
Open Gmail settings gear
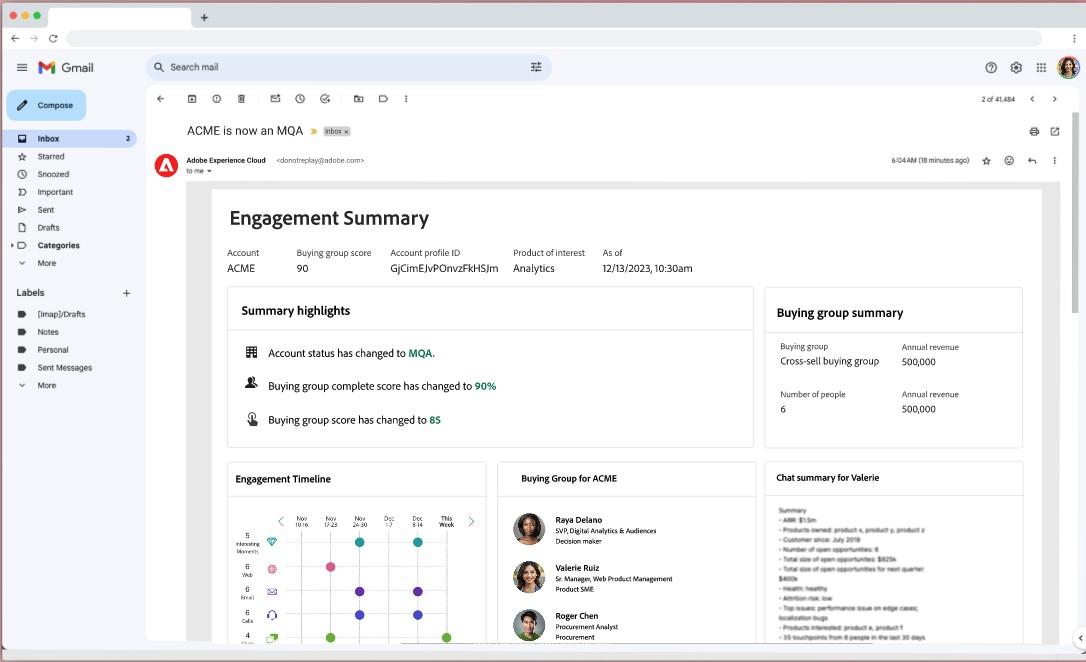click(x=1016, y=67)
